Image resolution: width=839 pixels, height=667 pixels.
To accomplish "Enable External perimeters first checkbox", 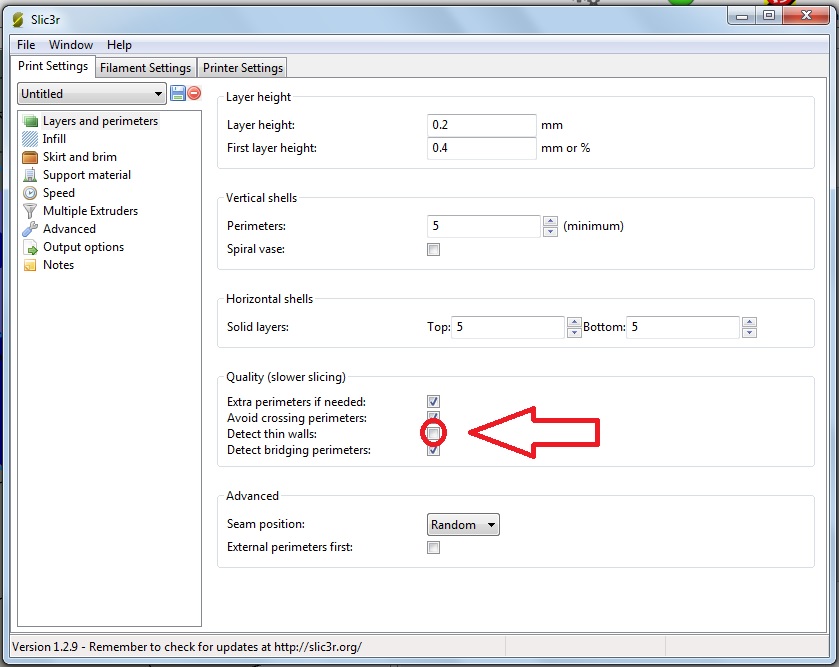I will (433, 548).
